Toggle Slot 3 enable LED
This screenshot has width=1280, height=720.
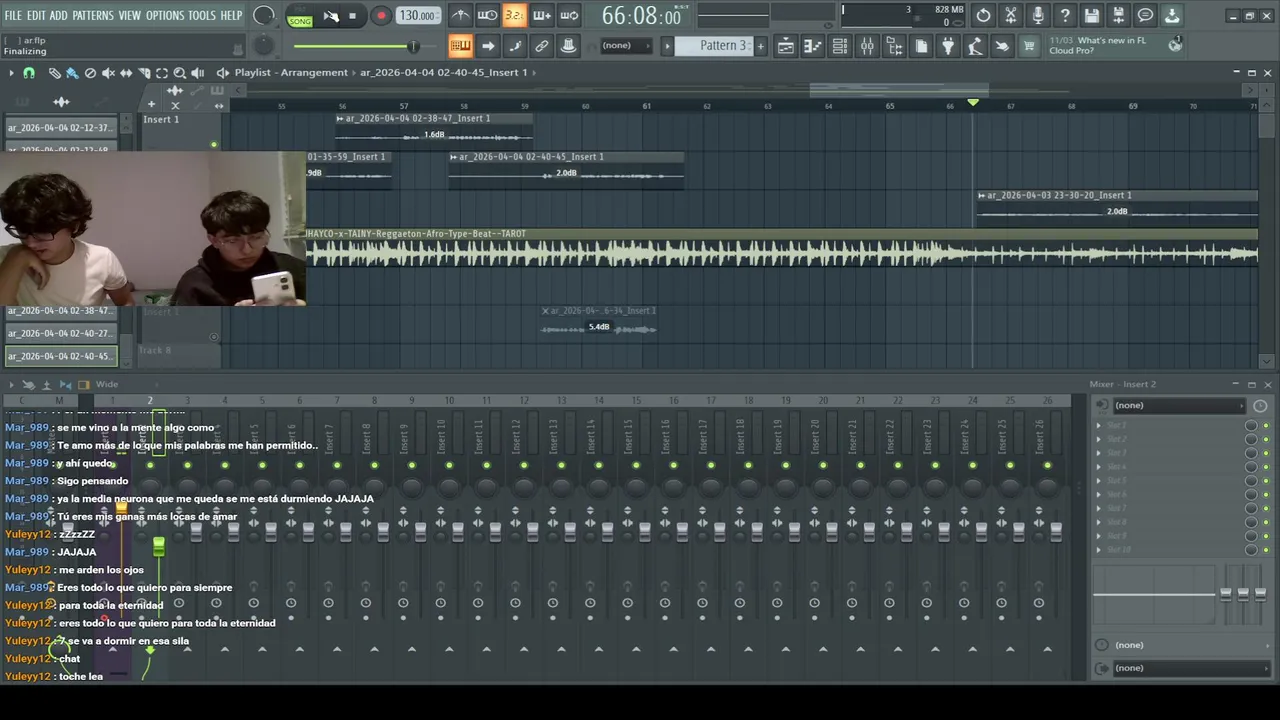(x=1266, y=453)
